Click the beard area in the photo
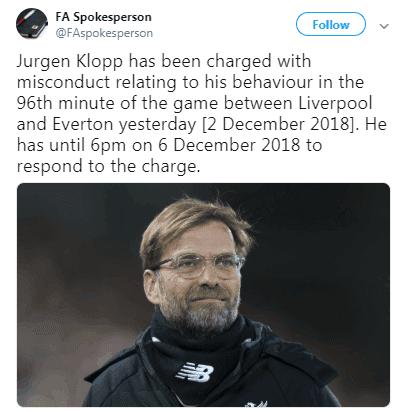The width and height of the screenshot is (393, 412). [200, 313]
